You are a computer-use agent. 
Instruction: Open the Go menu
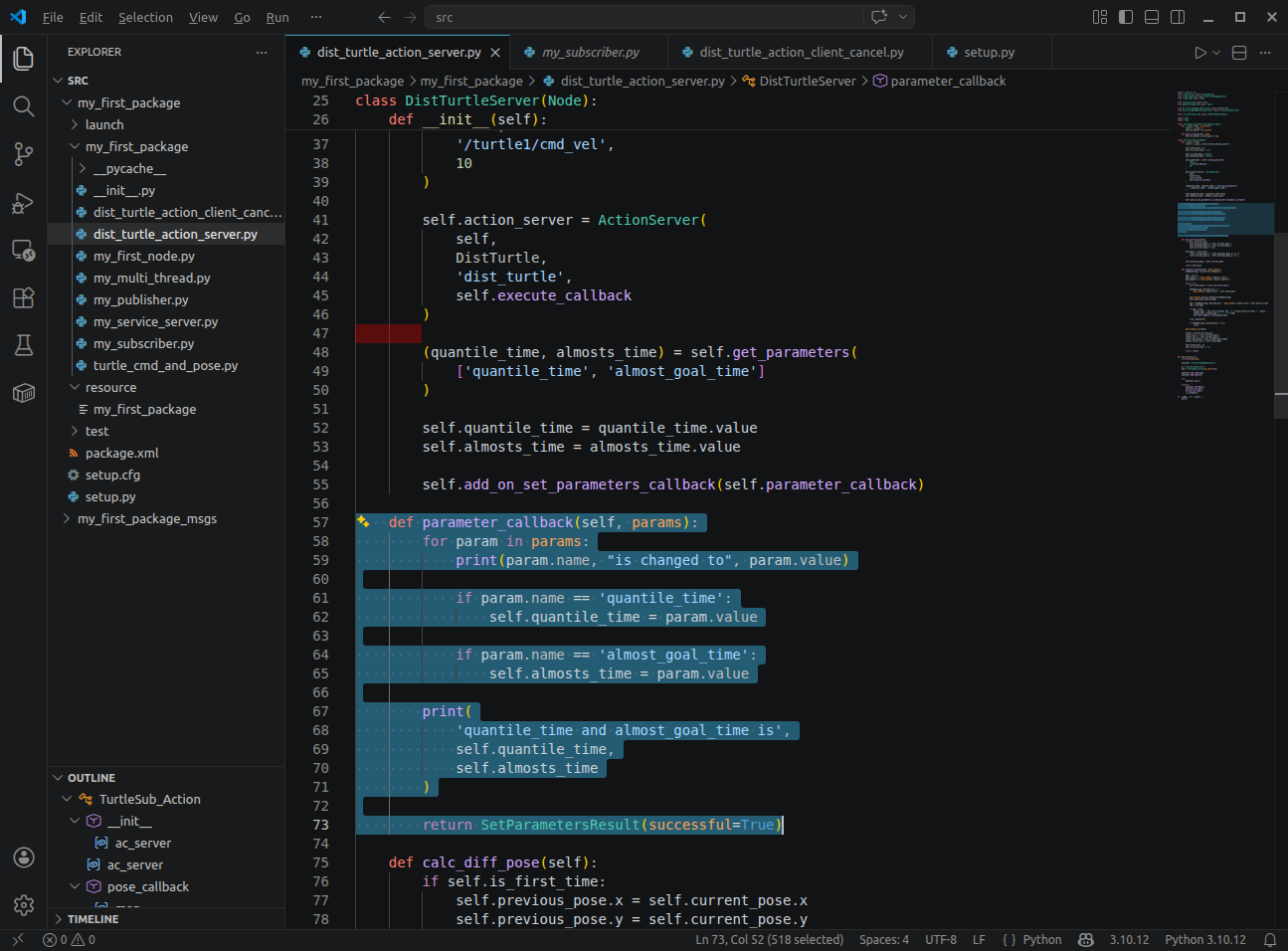[242, 17]
